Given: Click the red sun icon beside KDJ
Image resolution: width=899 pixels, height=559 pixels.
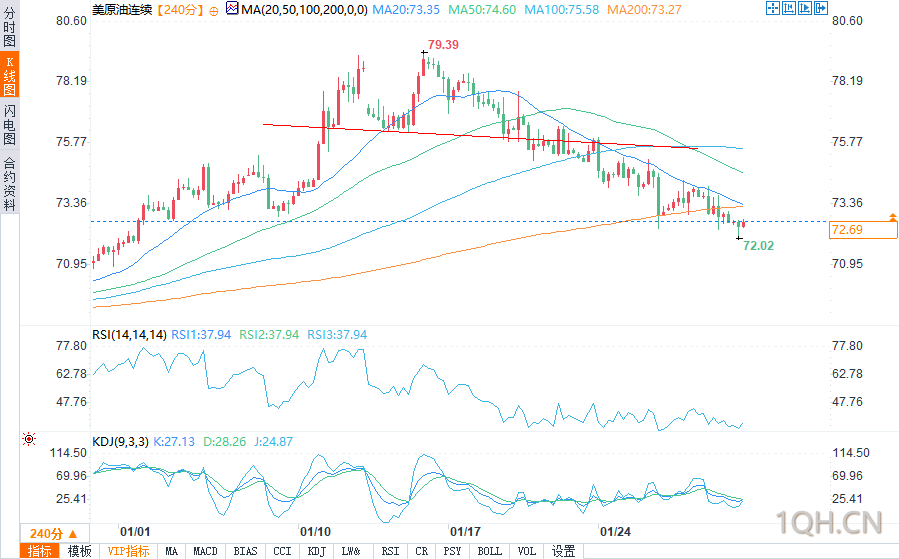Looking at the screenshot, I should (x=29, y=439).
